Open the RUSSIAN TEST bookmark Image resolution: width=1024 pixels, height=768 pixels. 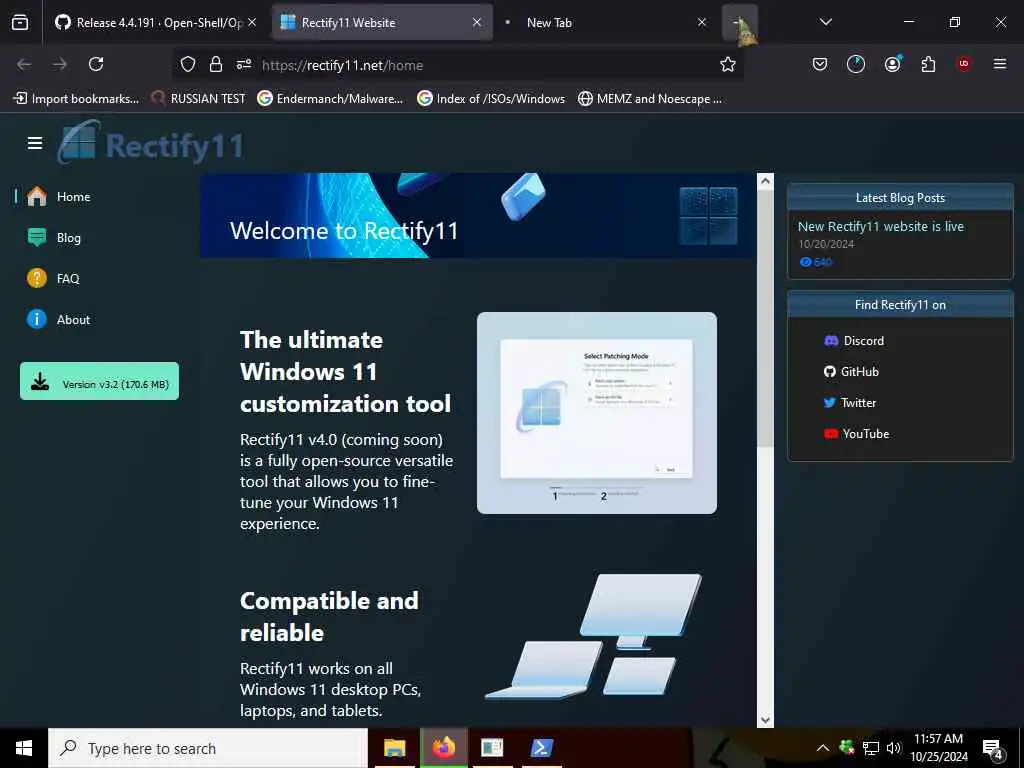(199, 99)
